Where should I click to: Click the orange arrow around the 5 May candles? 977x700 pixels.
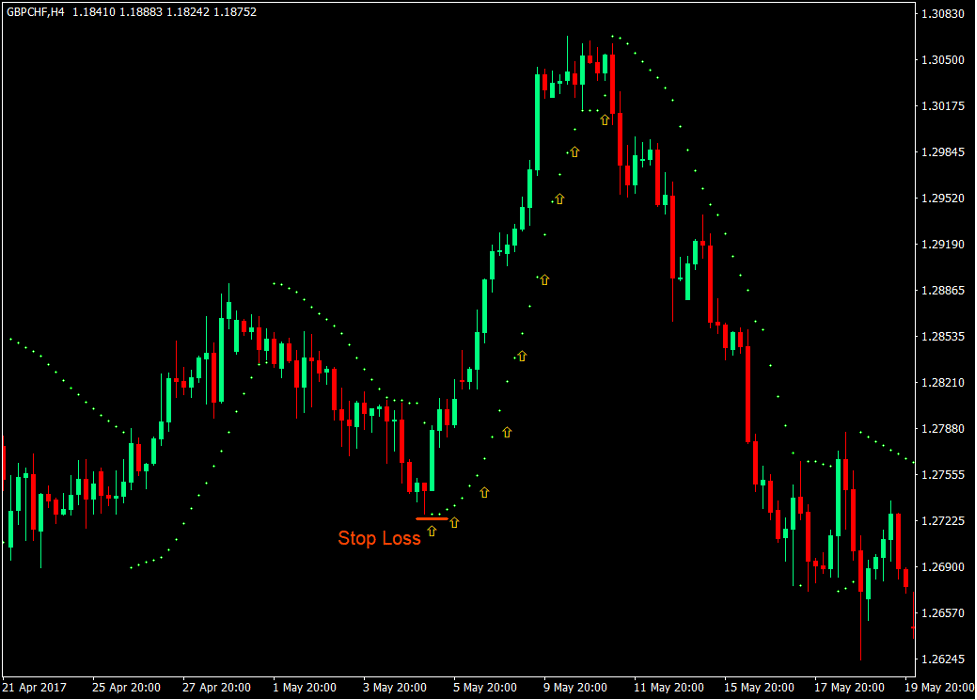pos(484,492)
